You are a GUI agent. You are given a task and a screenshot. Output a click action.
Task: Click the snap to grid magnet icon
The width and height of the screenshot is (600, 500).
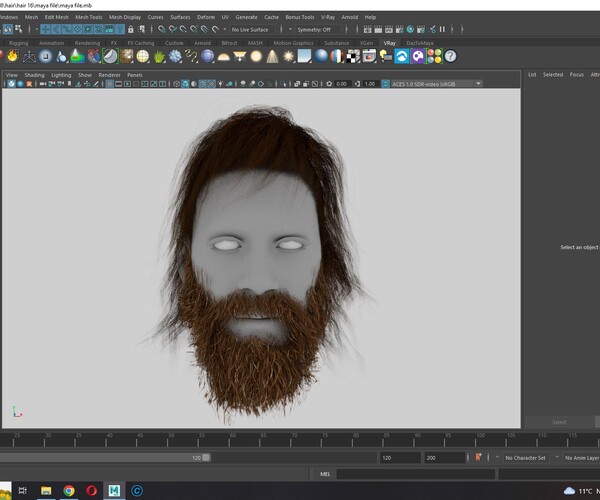(162, 29)
